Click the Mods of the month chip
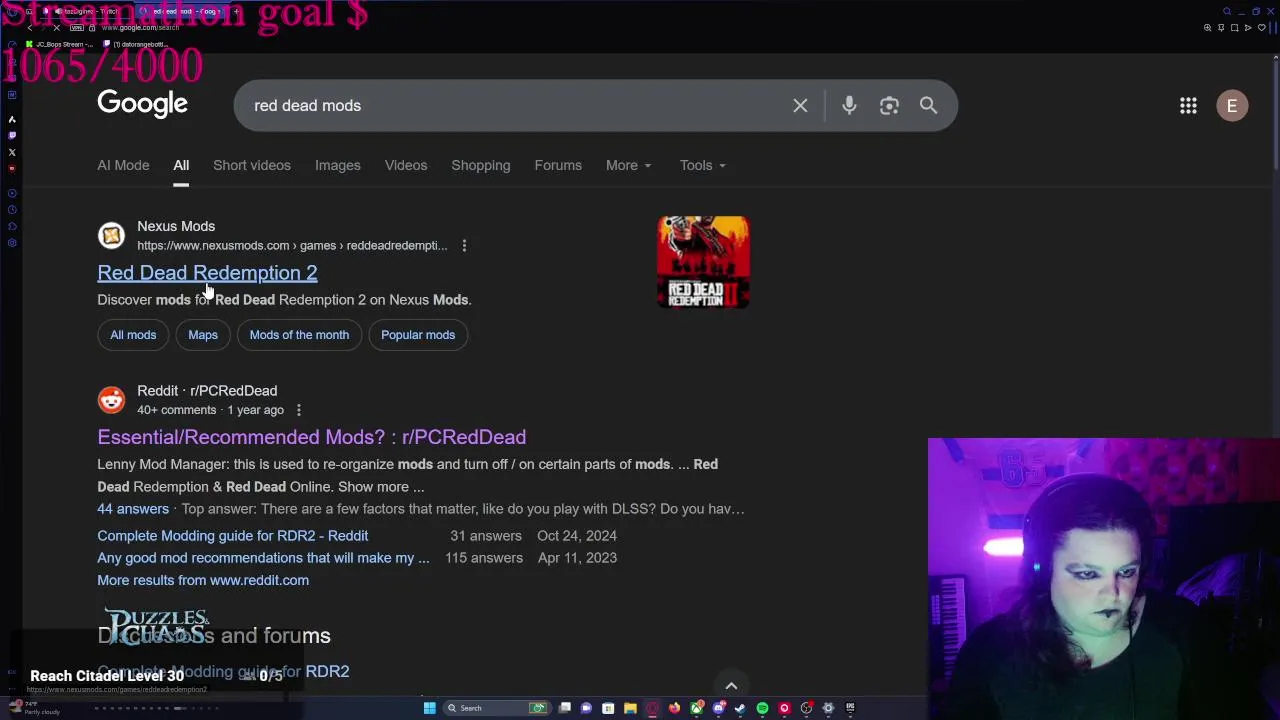 click(299, 335)
